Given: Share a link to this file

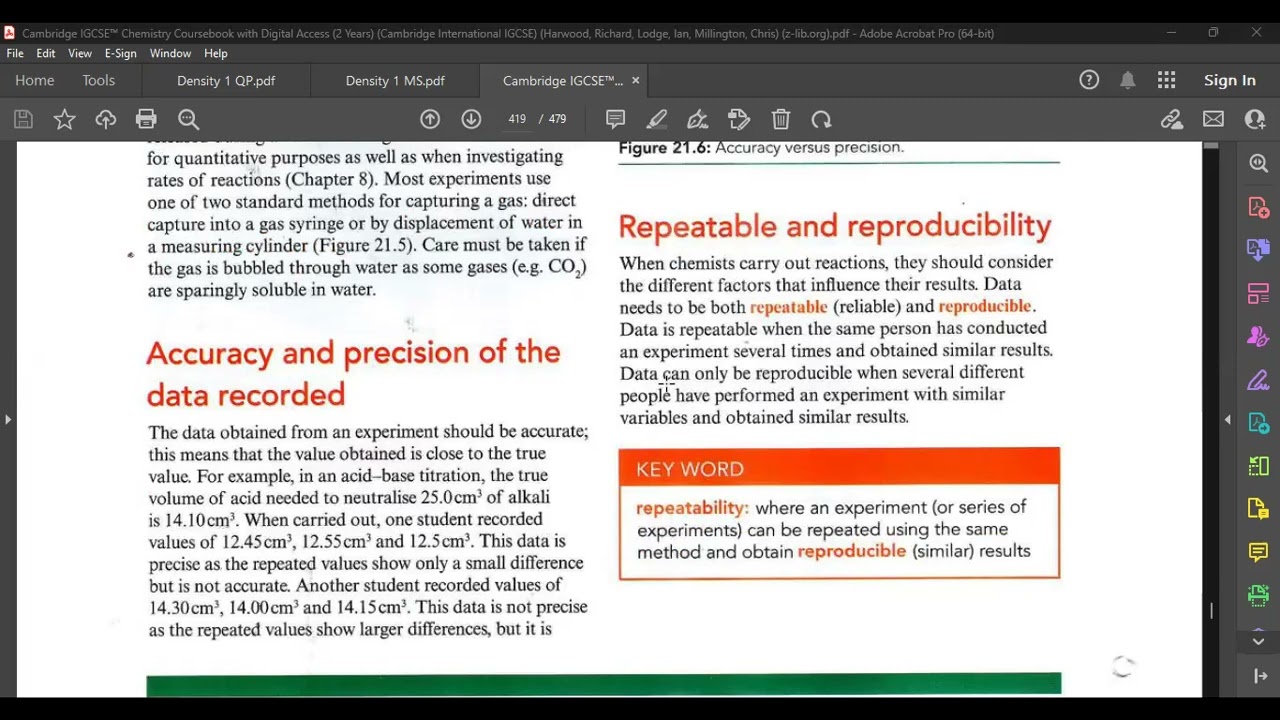Looking at the screenshot, I should (x=1172, y=120).
